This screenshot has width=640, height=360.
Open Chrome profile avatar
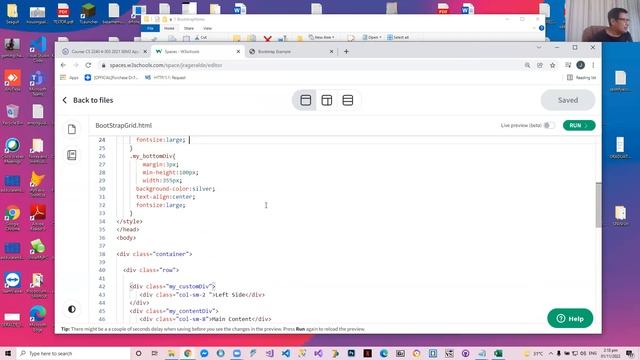[x=580, y=65]
